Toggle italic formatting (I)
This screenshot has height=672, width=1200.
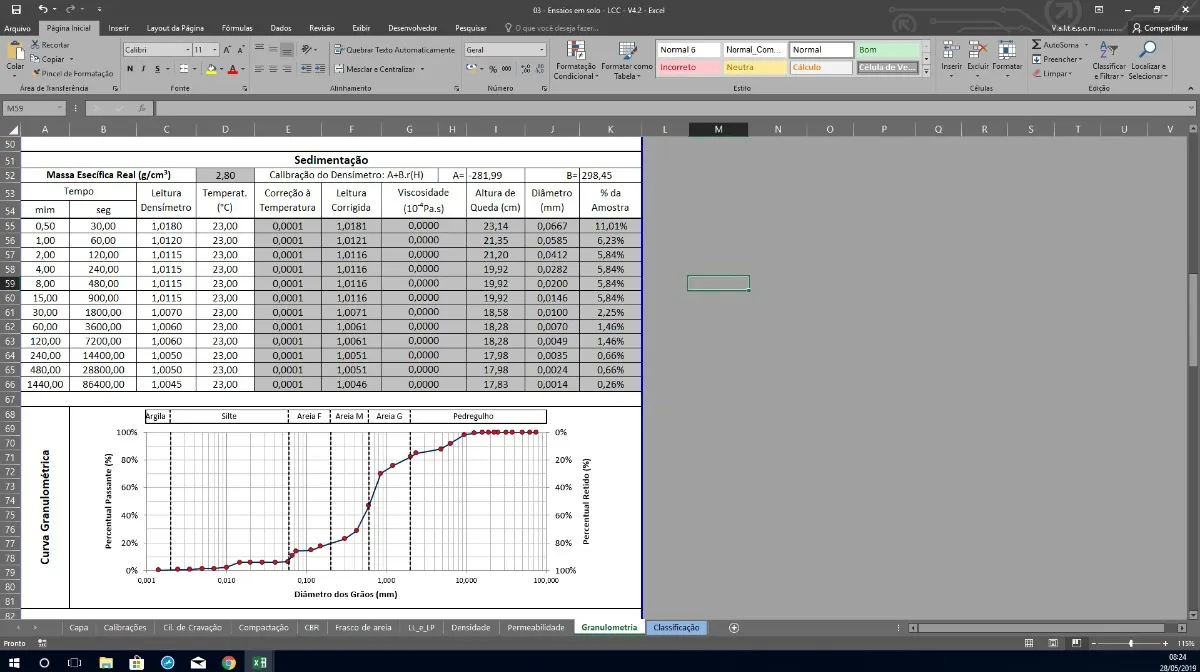144,69
